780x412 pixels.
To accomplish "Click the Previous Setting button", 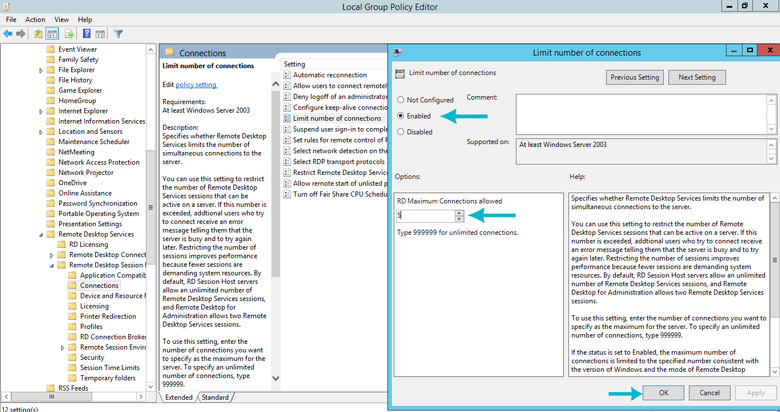I will (x=634, y=77).
